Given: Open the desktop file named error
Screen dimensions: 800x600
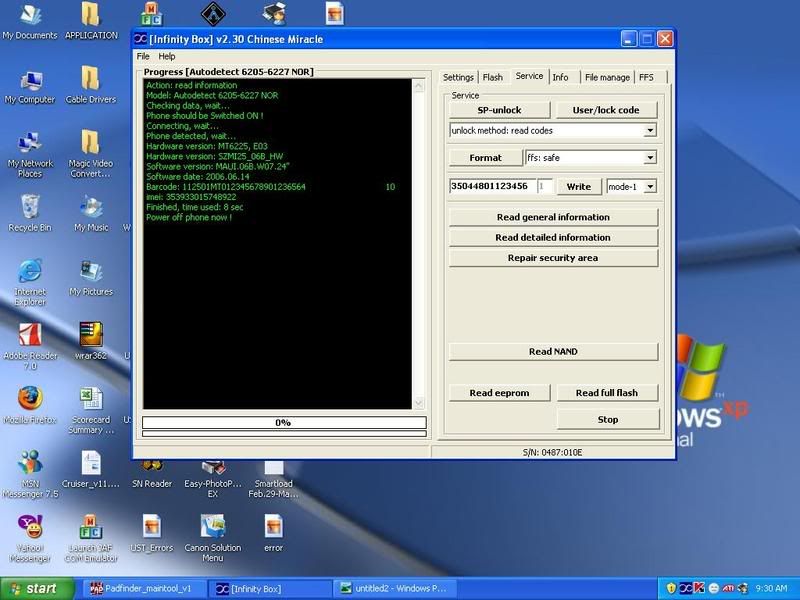Looking at the screenshot, I should pyautogui.click(x=273, y=534).
